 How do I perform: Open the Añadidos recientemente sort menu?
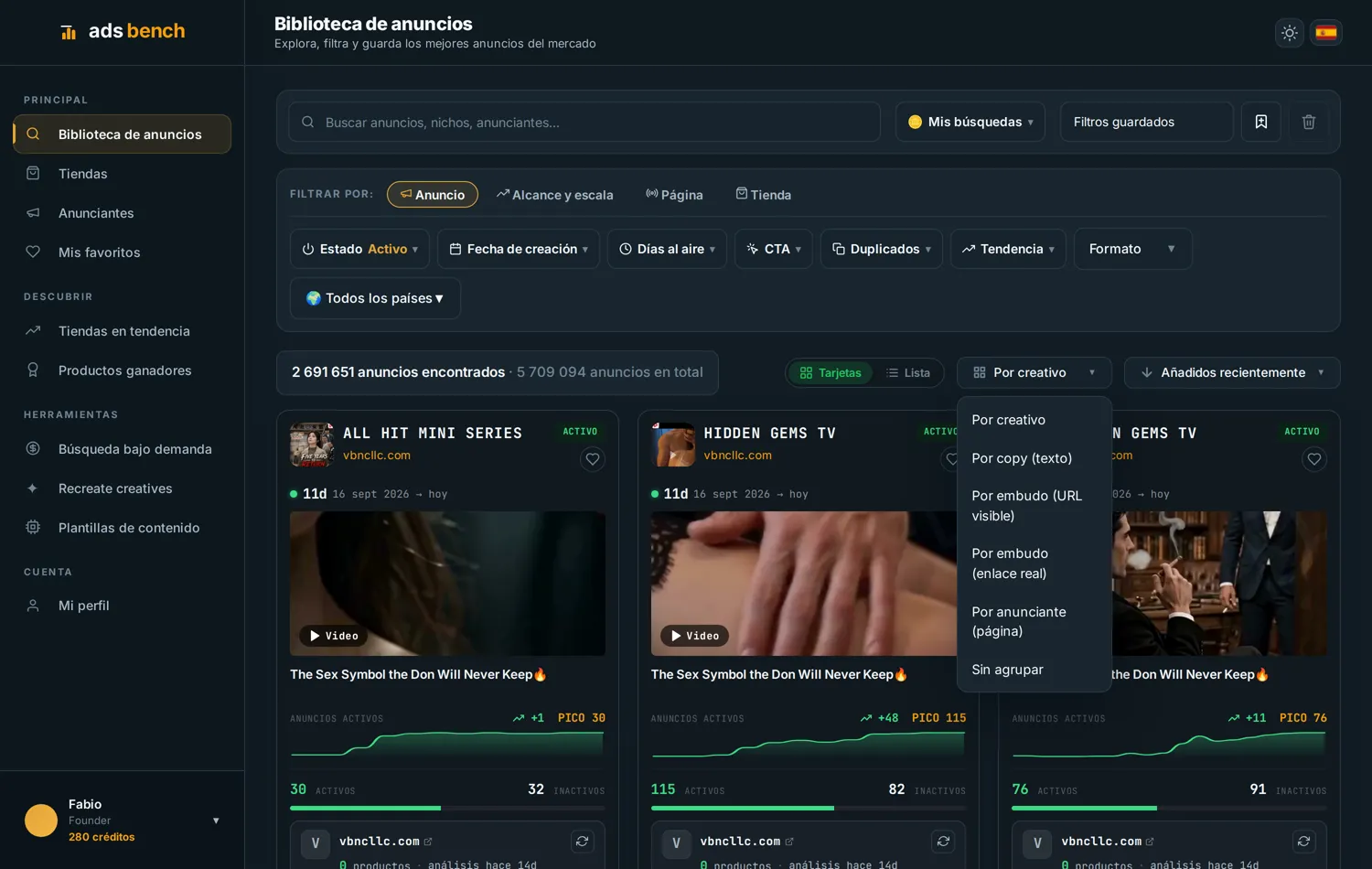click(x=1232, y=373)
